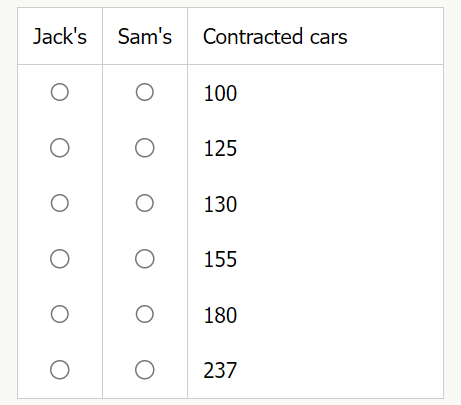Click the 100 contracted cars value

(220, 93)
